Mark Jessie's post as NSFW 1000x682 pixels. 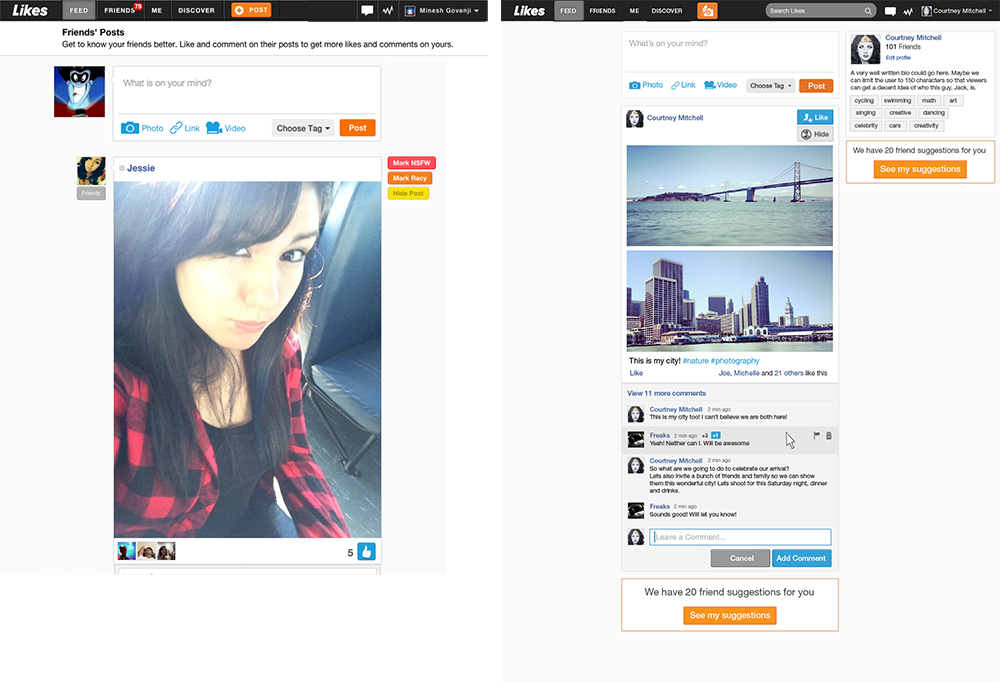[411, 163]
